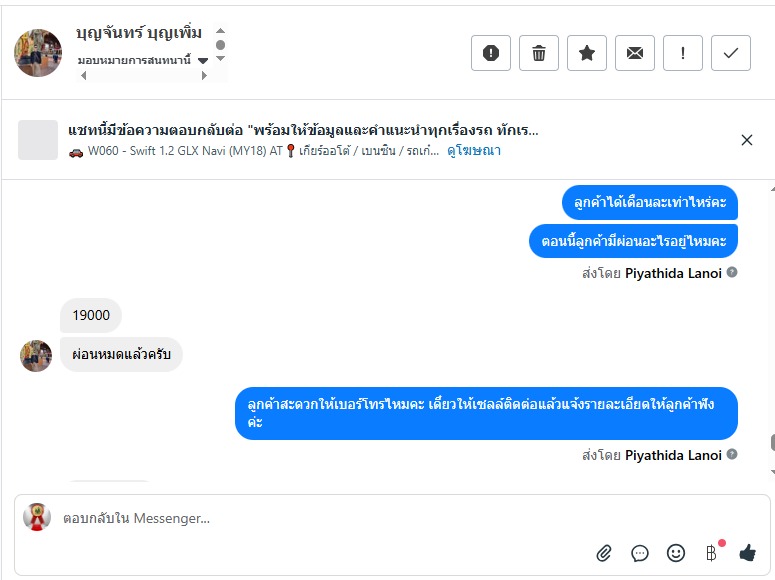775x580 pixels.
Task: Star this conversation as follow-up
Action: [x=587, y=53]
